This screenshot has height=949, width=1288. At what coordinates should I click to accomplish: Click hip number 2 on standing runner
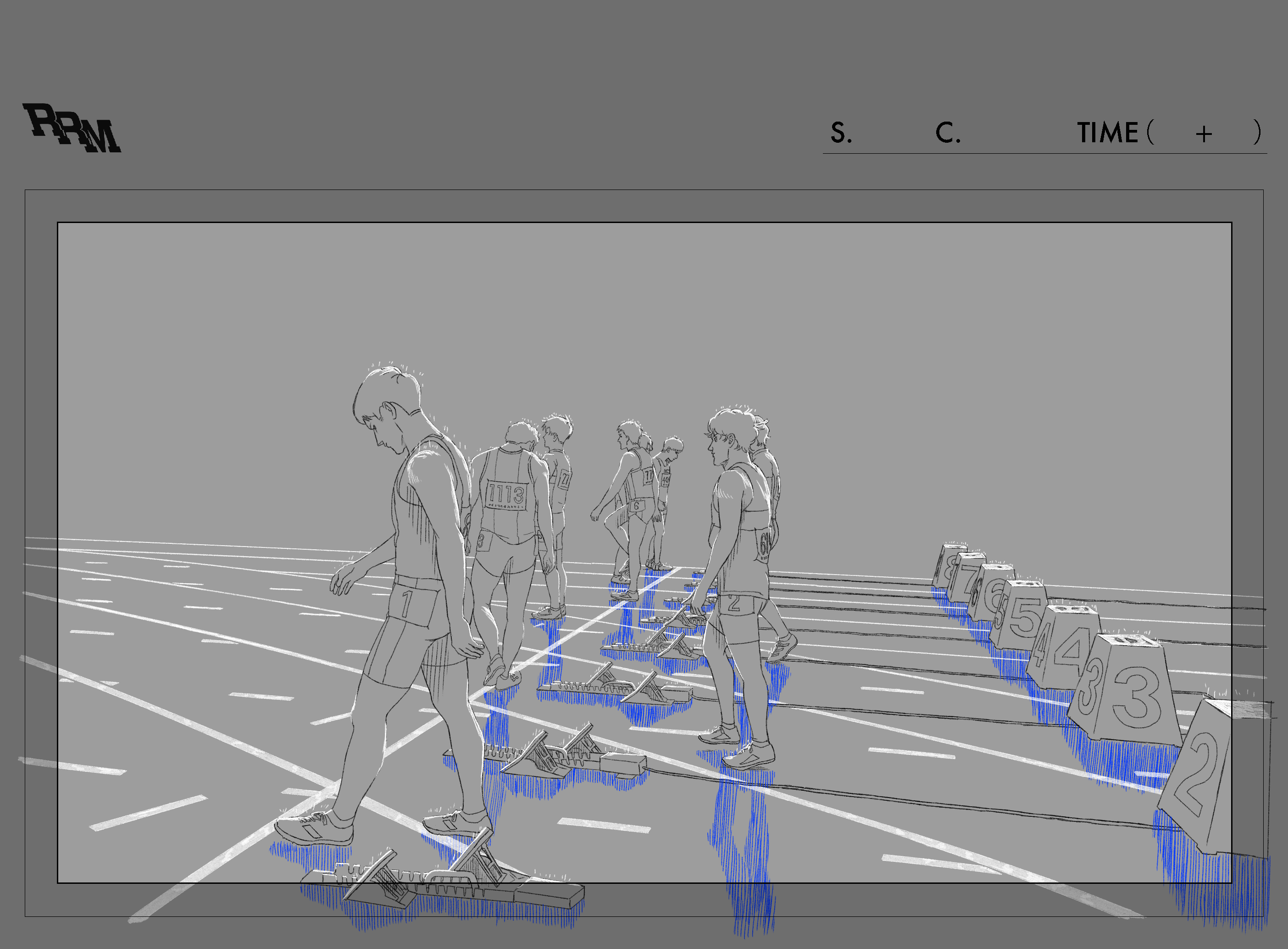point(734,603)
